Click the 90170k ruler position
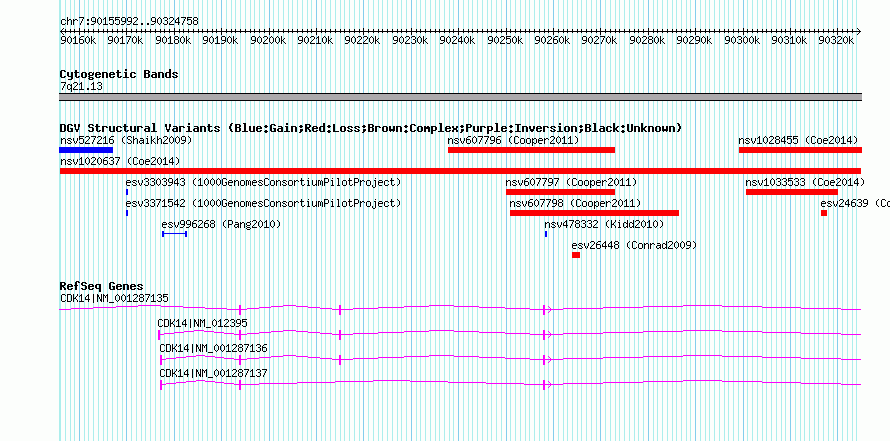Screen dimensions: 890x441 click(125, 40)
